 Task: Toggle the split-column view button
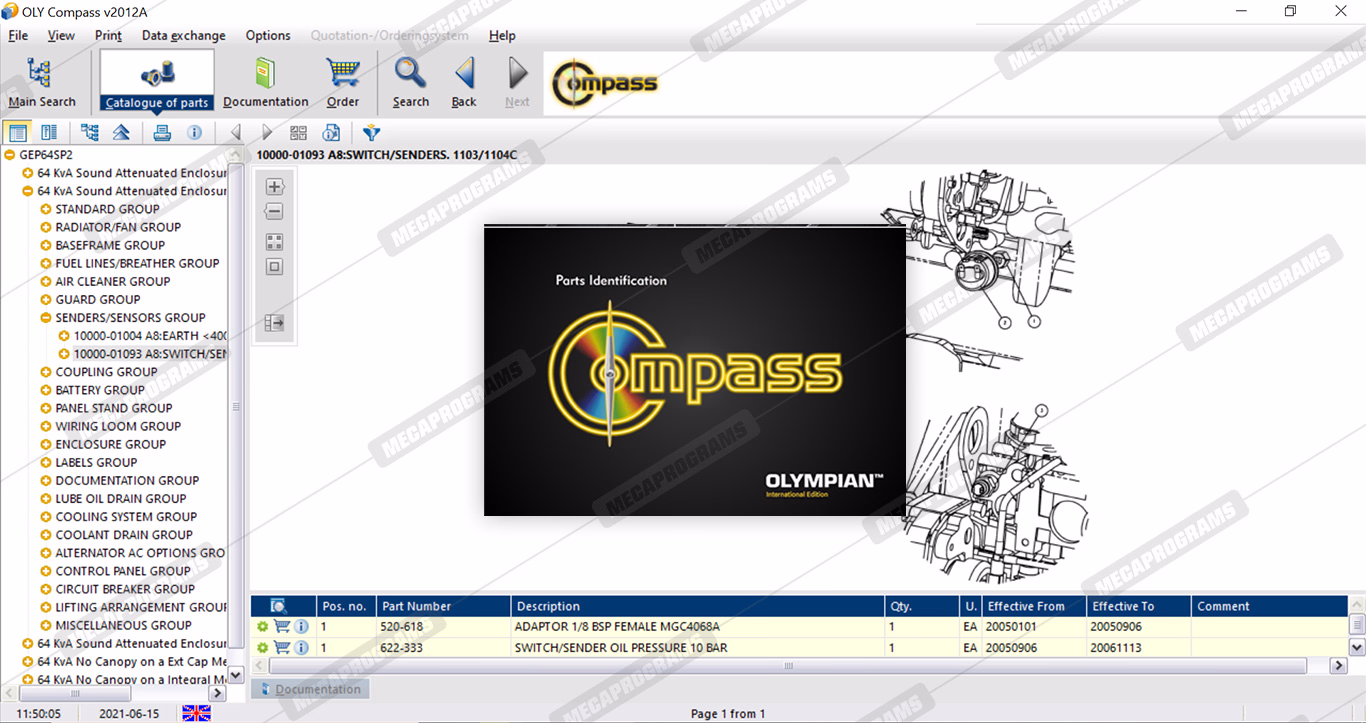coord(49,133)
